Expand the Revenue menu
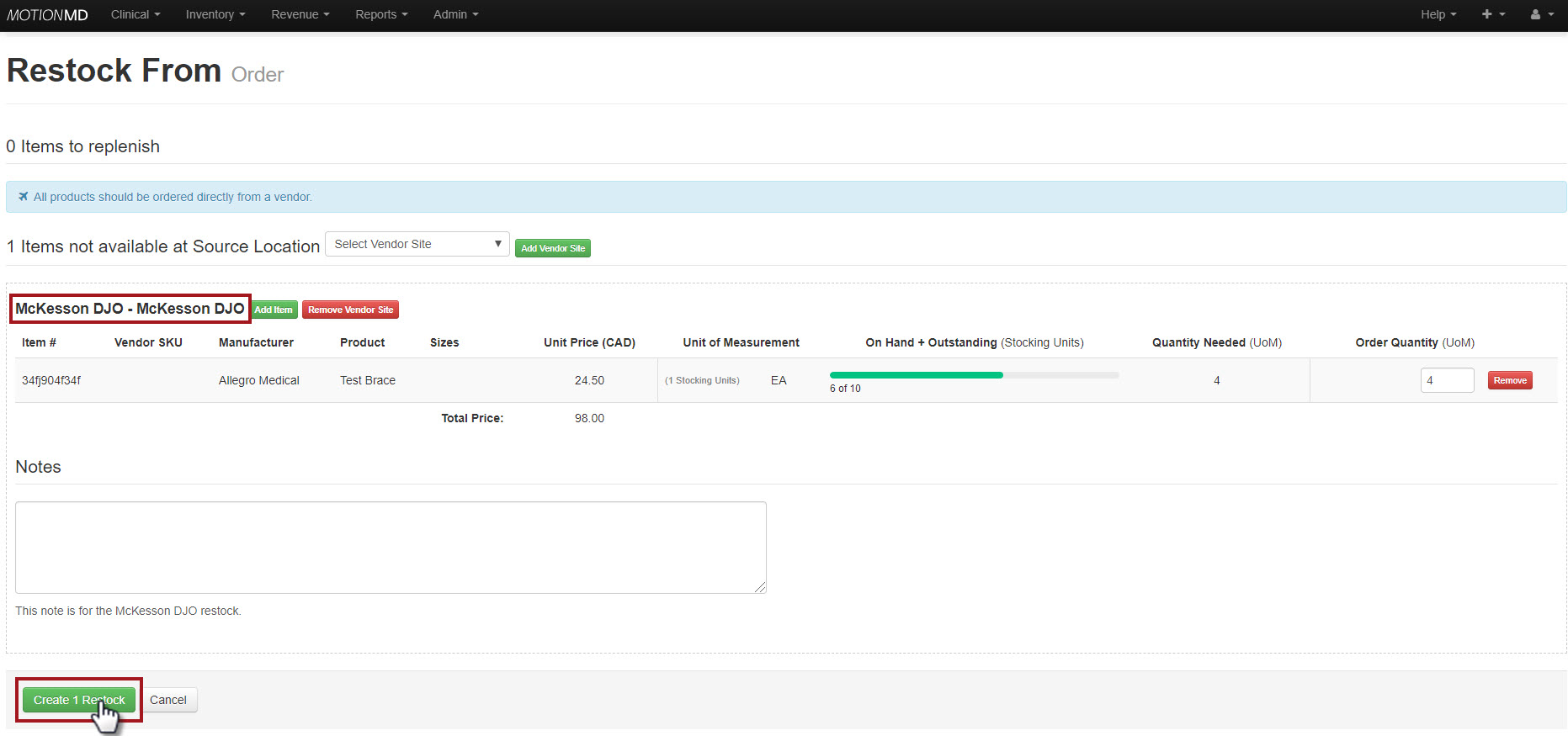 [300, 14]
